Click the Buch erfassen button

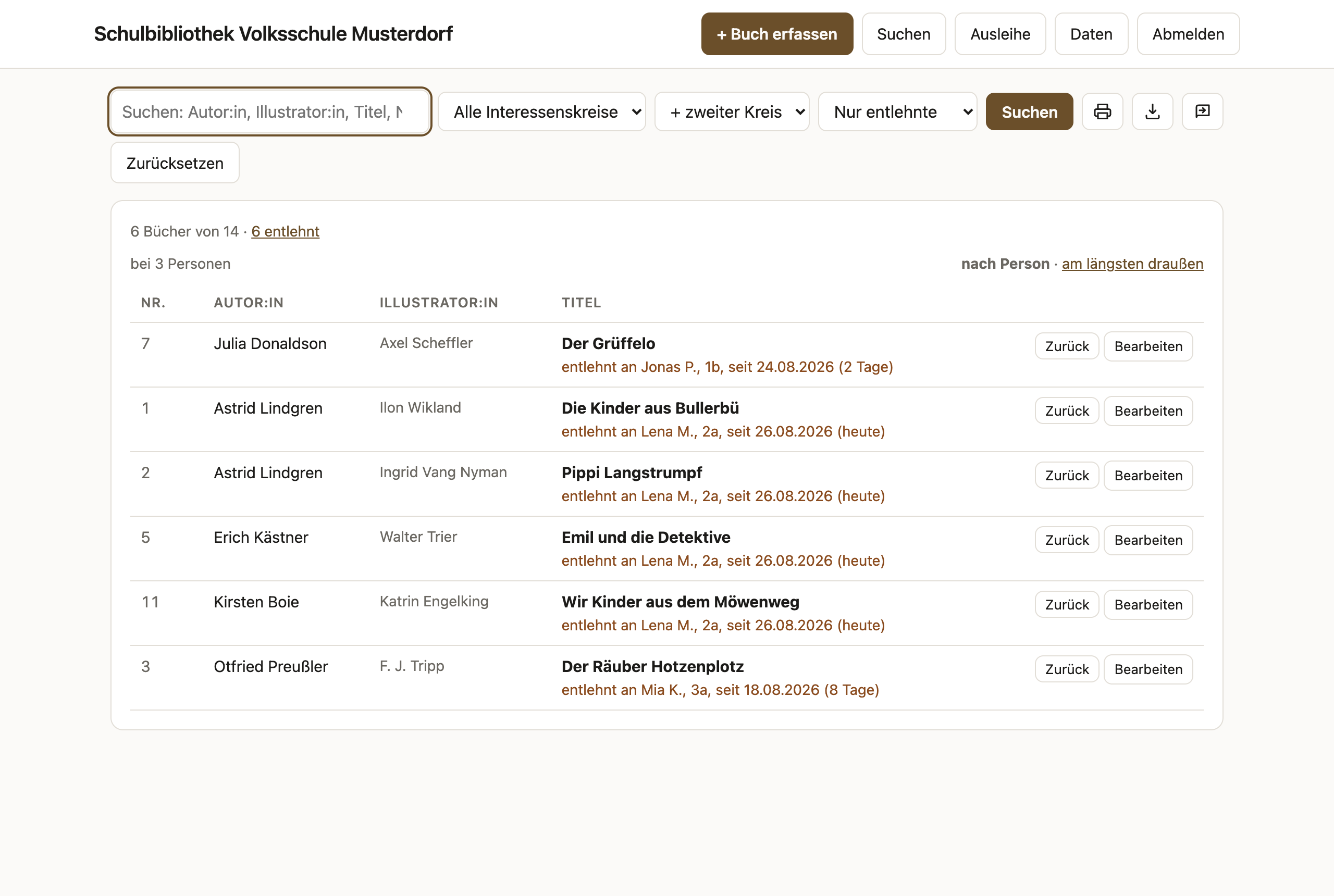(777, 34)
